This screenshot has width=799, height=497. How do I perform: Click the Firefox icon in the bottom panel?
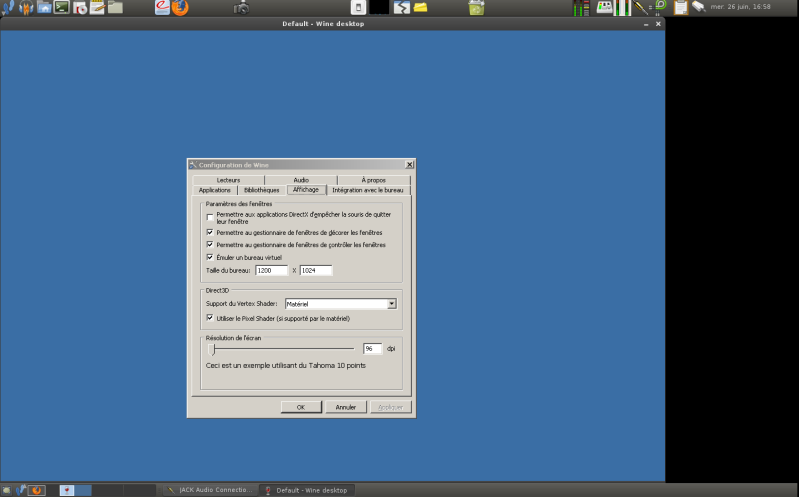[36, 490]
